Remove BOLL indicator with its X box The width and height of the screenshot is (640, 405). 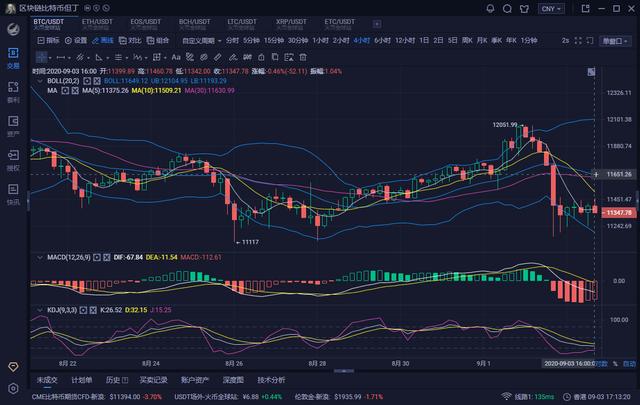97,81
